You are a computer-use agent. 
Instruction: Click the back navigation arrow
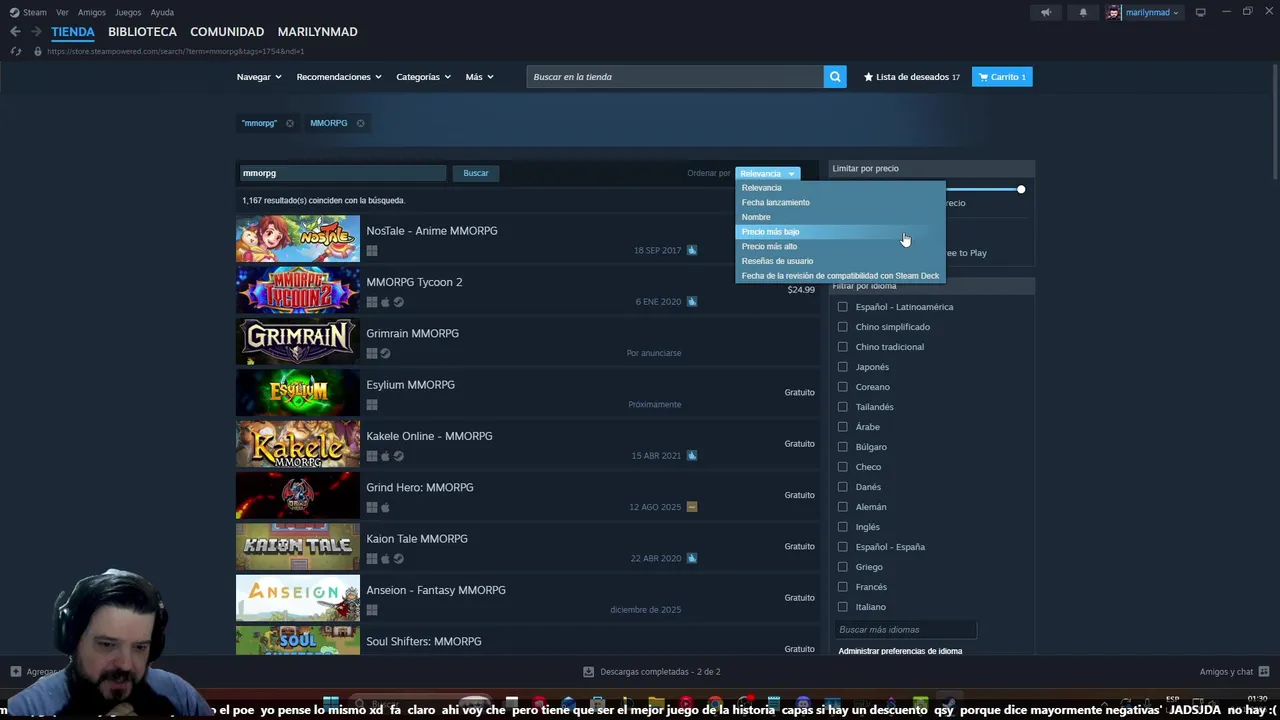pyautogui.click(x=15, y=32)
